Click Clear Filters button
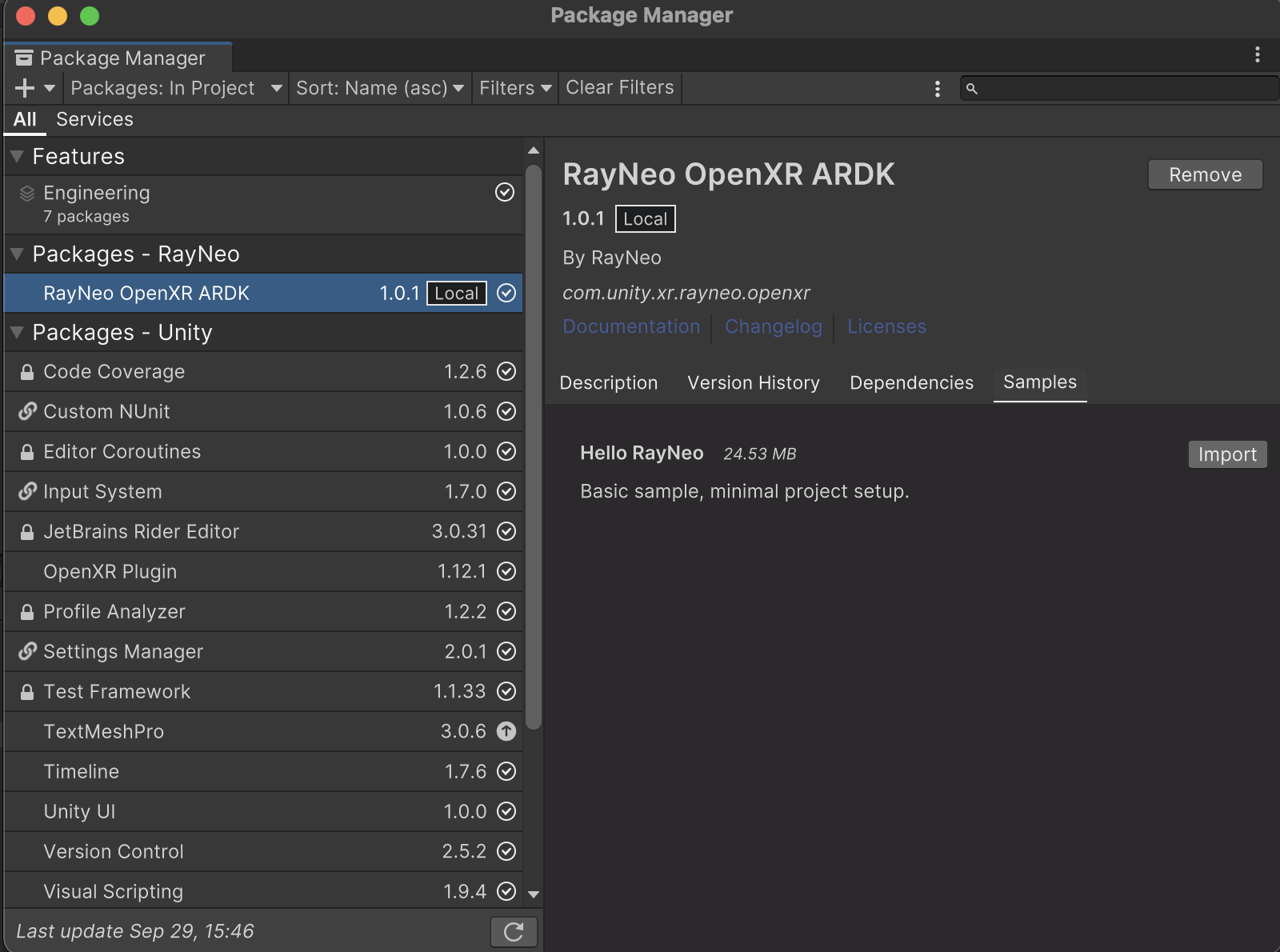Image resolution: width=1280 pixels, height=952 pixels. click(620, 87)
